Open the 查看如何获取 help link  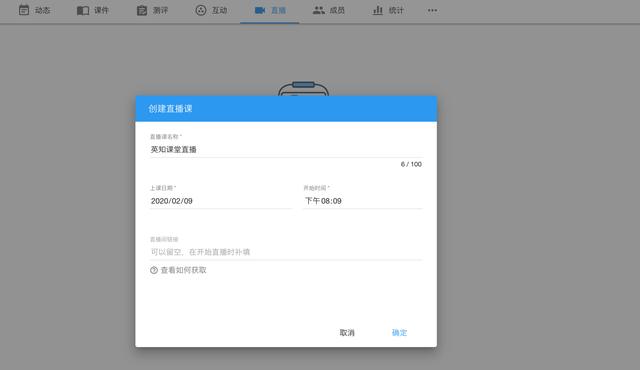[x=183, y=270]
